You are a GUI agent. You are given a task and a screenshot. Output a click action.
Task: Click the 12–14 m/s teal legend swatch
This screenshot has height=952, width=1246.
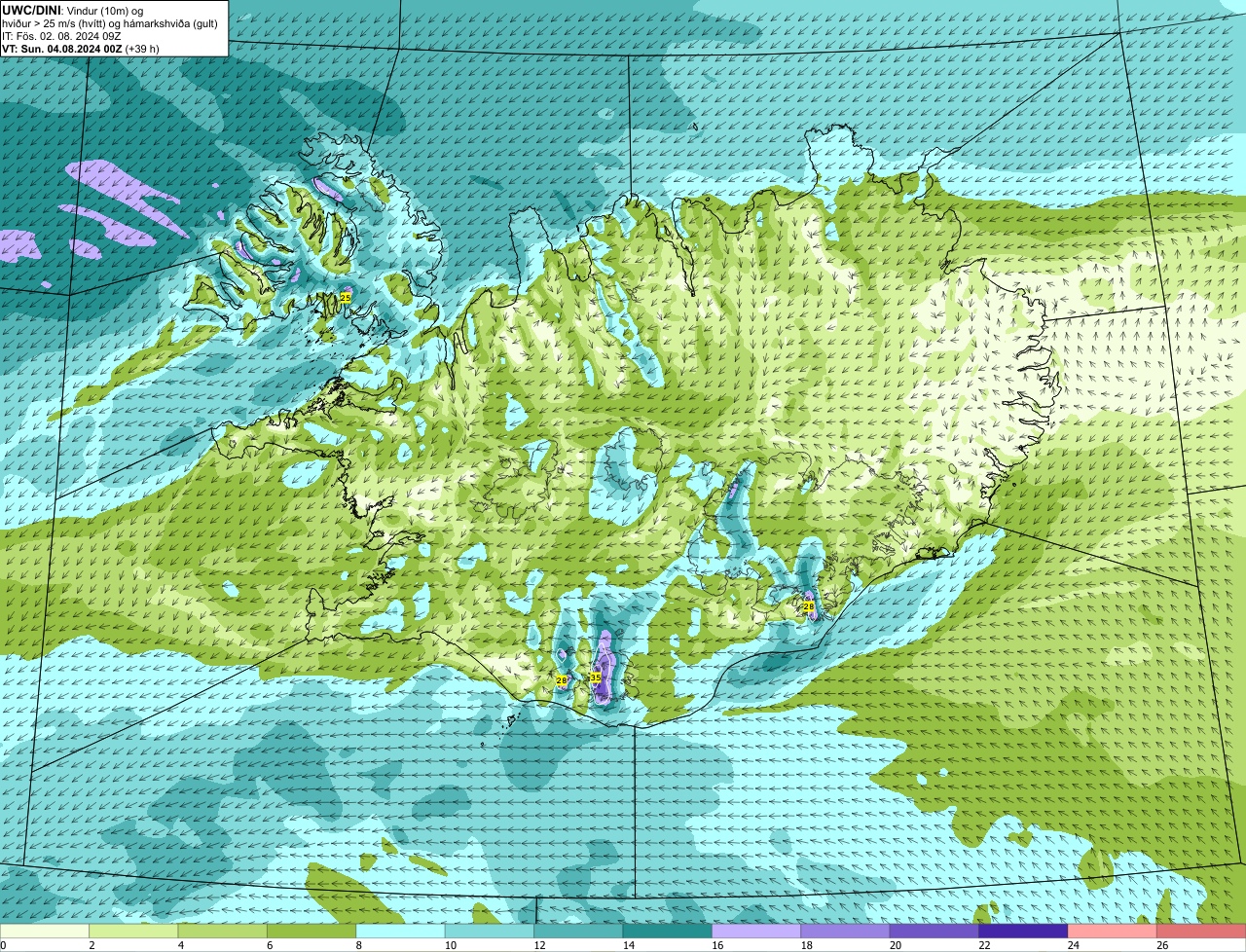point(579,931)
